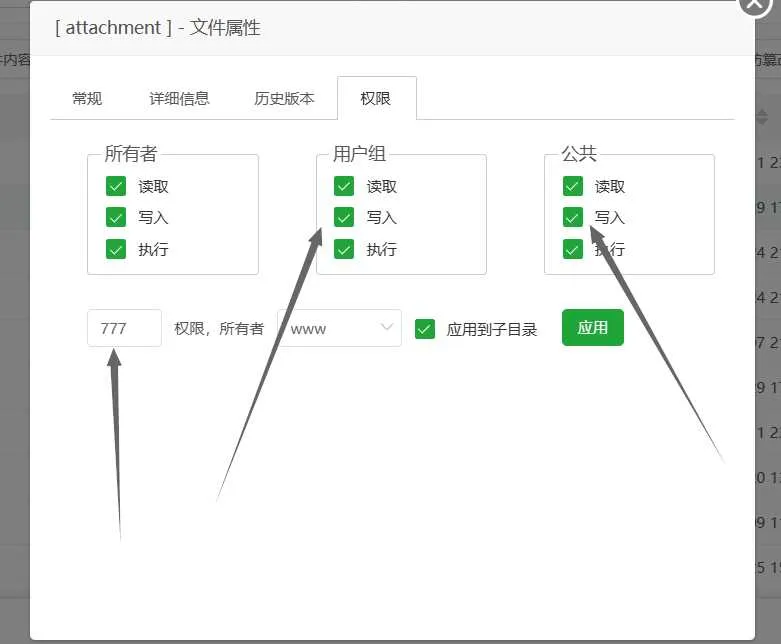Viewport: 781px width, 644px height.
Task: Uncheck 写入 under 所有者
Action: [116, 218]
